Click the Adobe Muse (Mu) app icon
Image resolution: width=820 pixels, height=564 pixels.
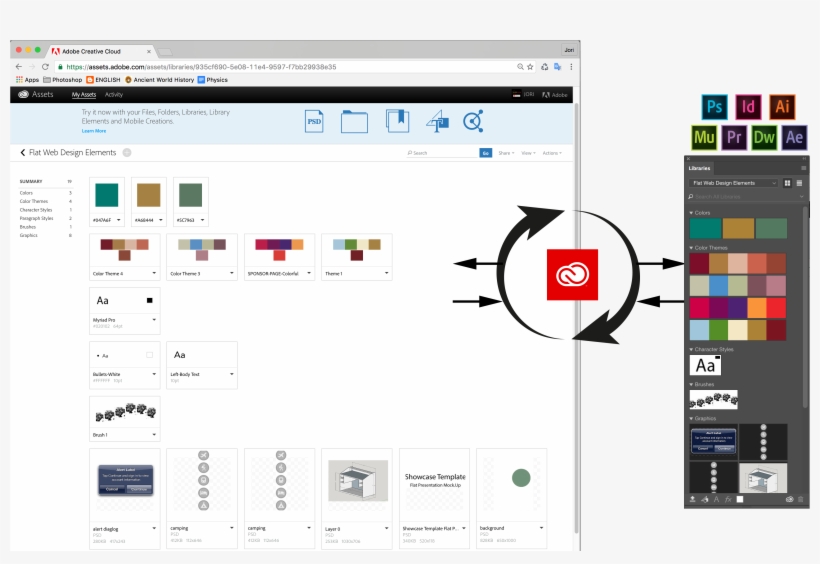[x=705, y=137]
